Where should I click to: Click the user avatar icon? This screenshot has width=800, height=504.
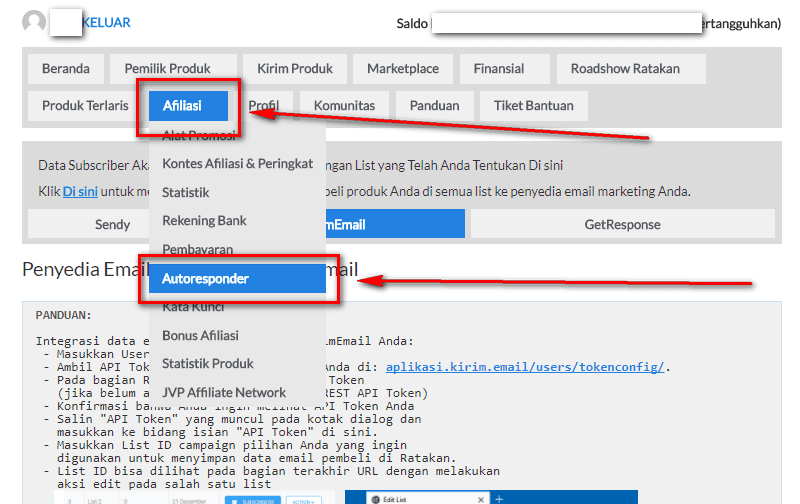[x=34, y=22]
